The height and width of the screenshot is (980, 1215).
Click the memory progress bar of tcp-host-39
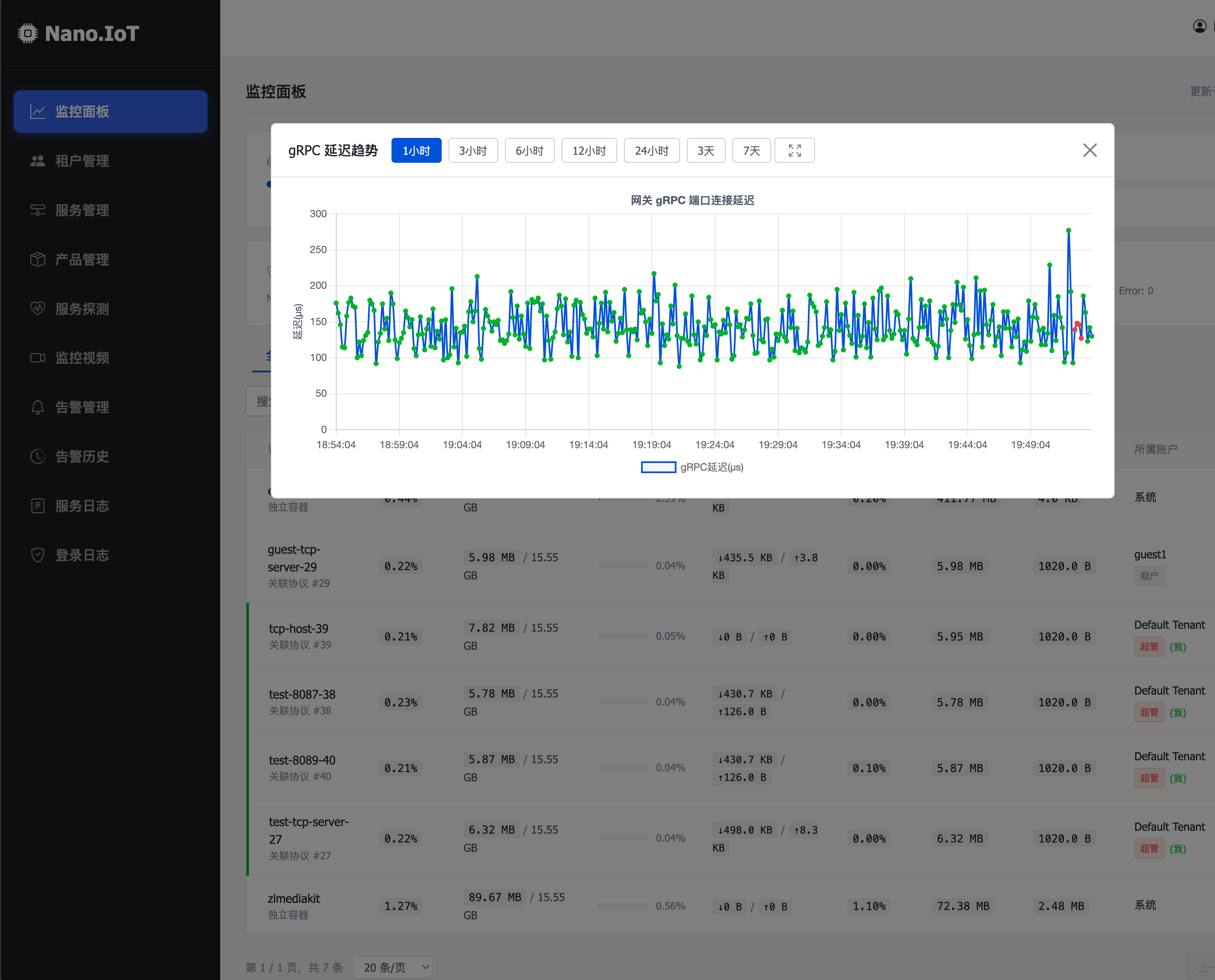pyautogui.click(x=624, y=635)
